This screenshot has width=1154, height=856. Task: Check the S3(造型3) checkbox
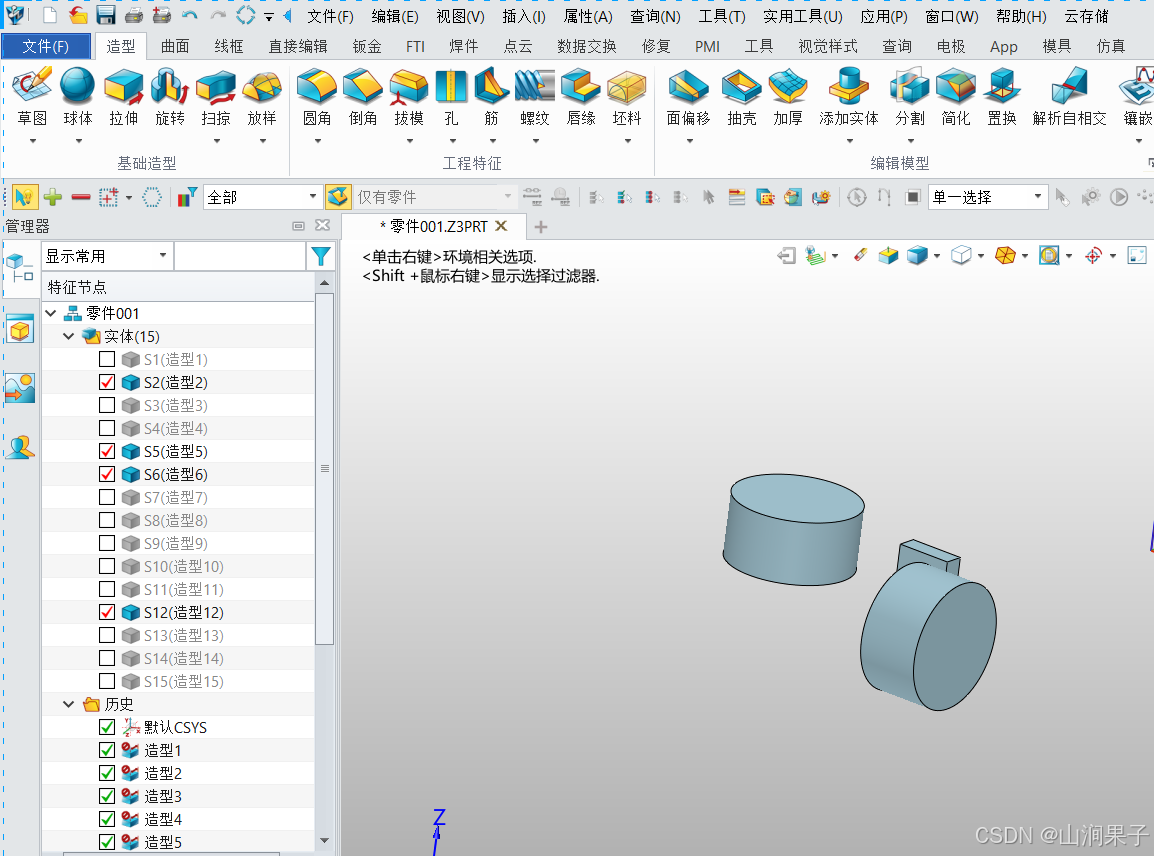tap(107, 405)
